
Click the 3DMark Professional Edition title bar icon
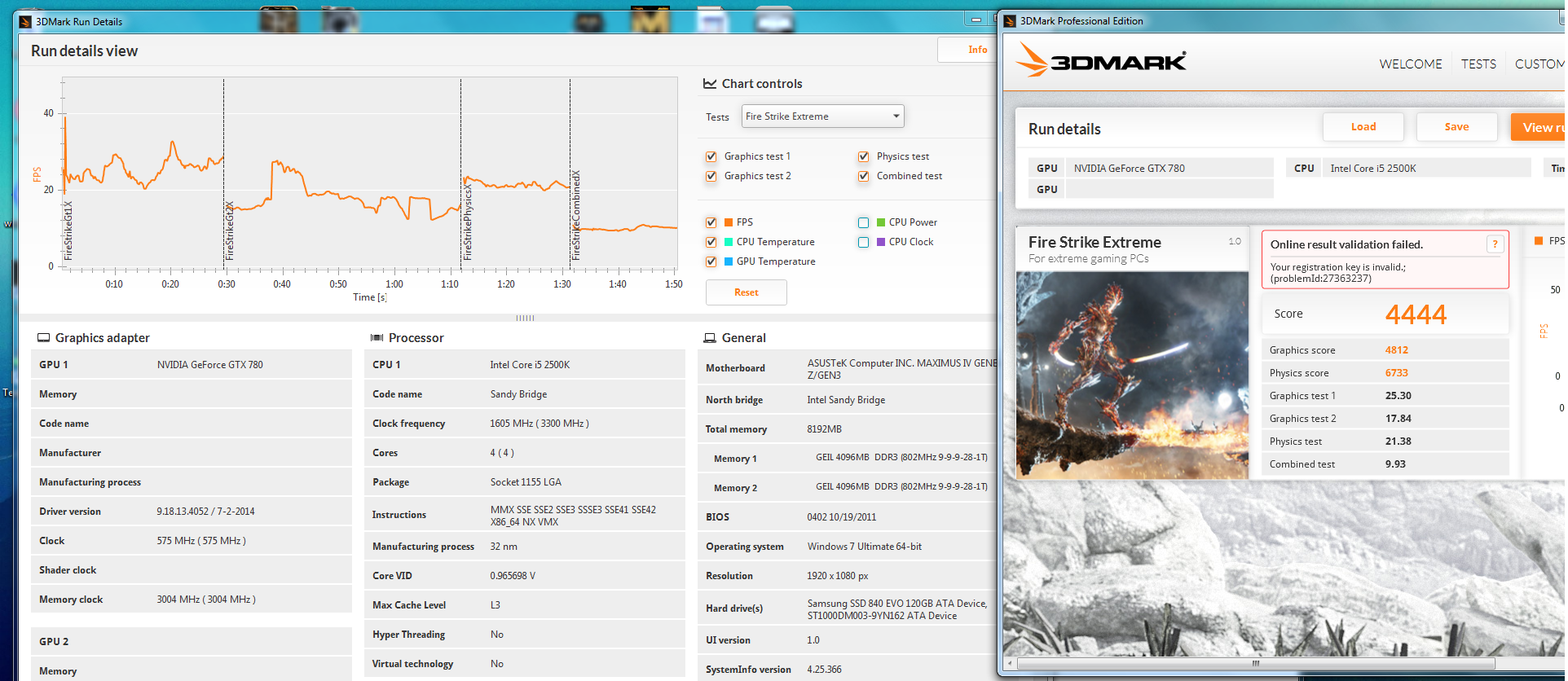coord(1010,21)
